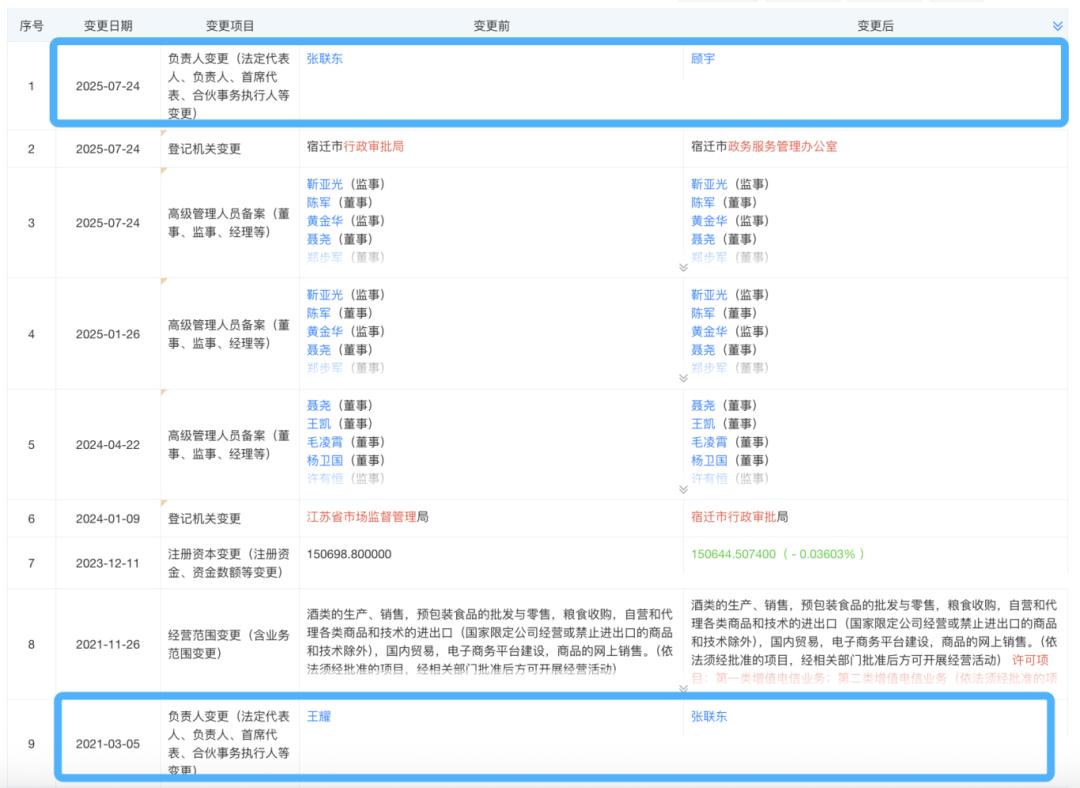The height and width of the screenshot is (788, 1080).
Task: Expand the 2025-07-24 高级管理人员备案 member list
Action: [x=683, y=267]
